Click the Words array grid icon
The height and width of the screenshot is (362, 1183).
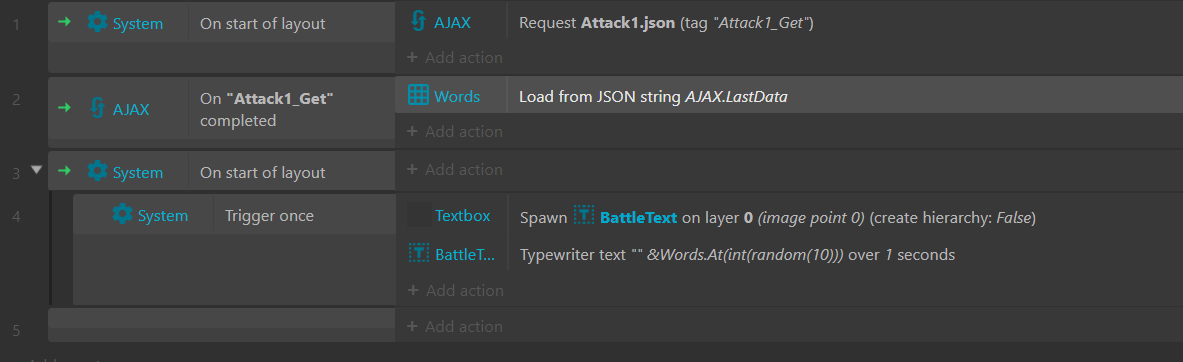tap(418, 95)
